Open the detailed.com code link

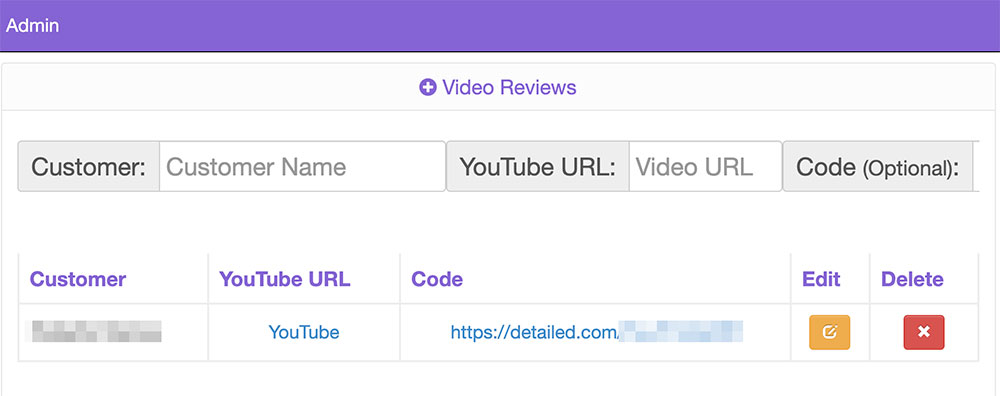597,332
